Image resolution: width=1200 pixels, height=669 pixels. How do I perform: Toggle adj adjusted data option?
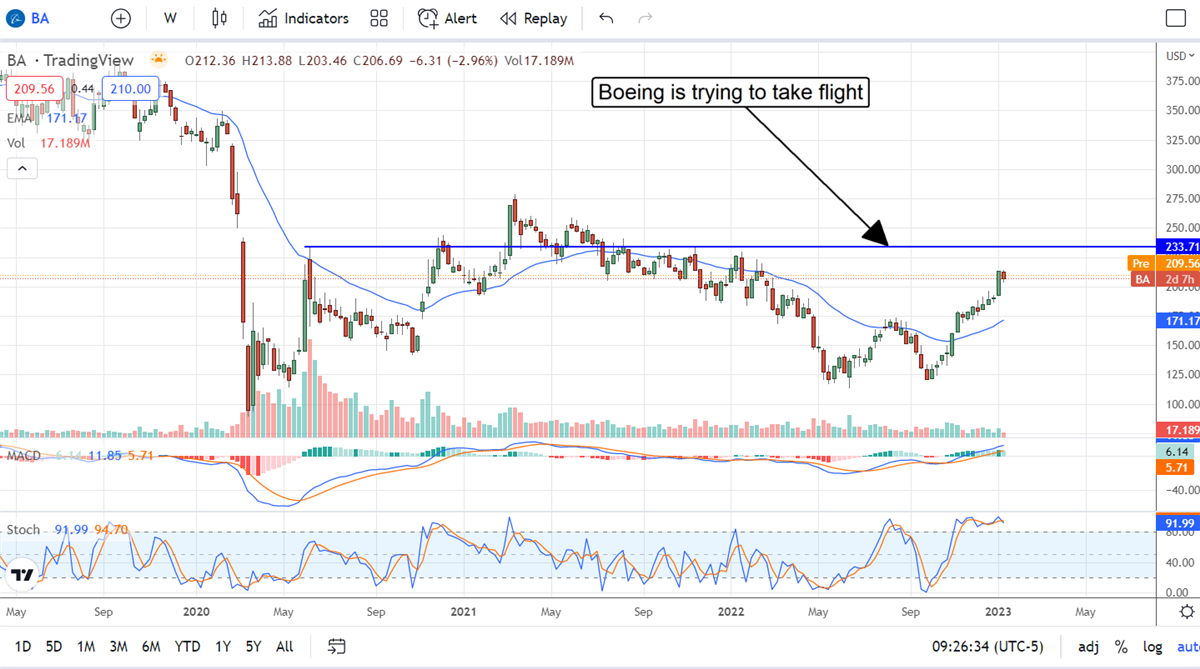point(1087,646)
